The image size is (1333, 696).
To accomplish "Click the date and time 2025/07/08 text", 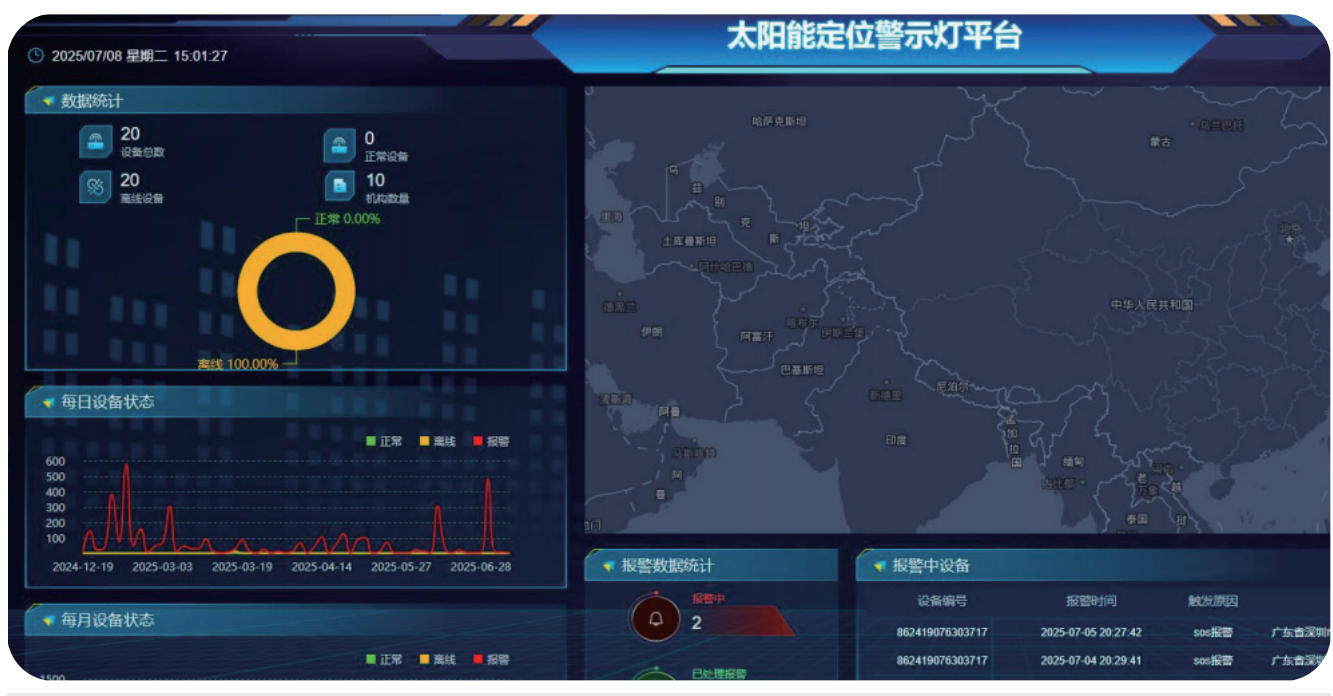I will pyautogui.click(x=139, y=56).
